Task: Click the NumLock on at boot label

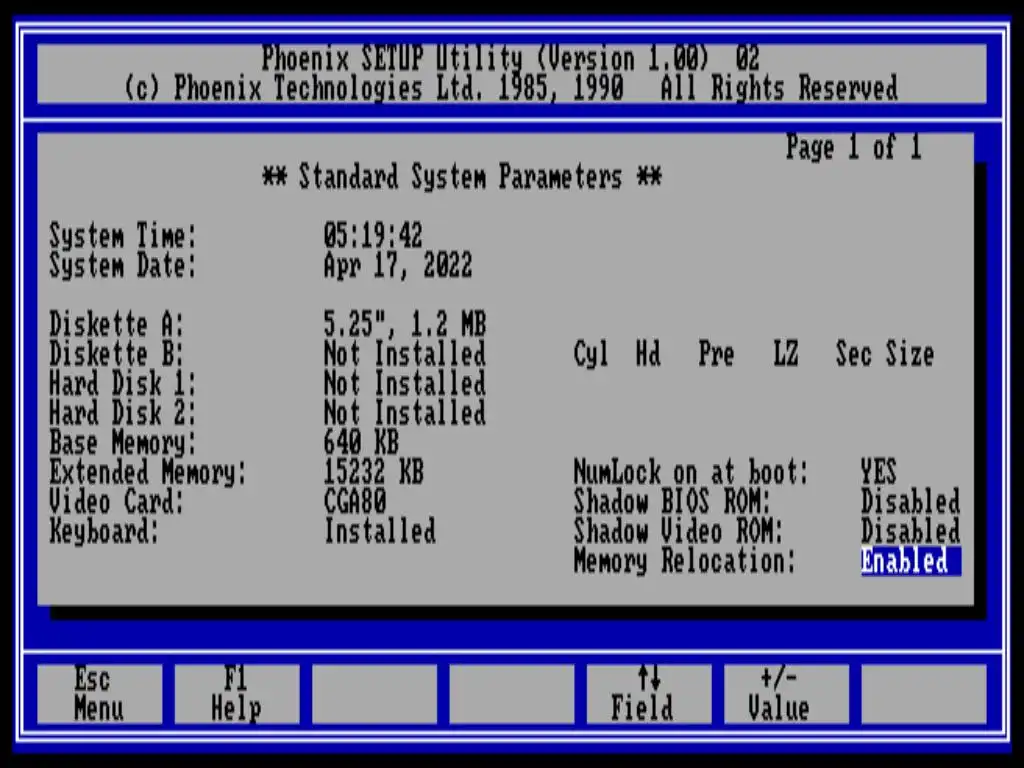Action: click(x=691, y=472)
